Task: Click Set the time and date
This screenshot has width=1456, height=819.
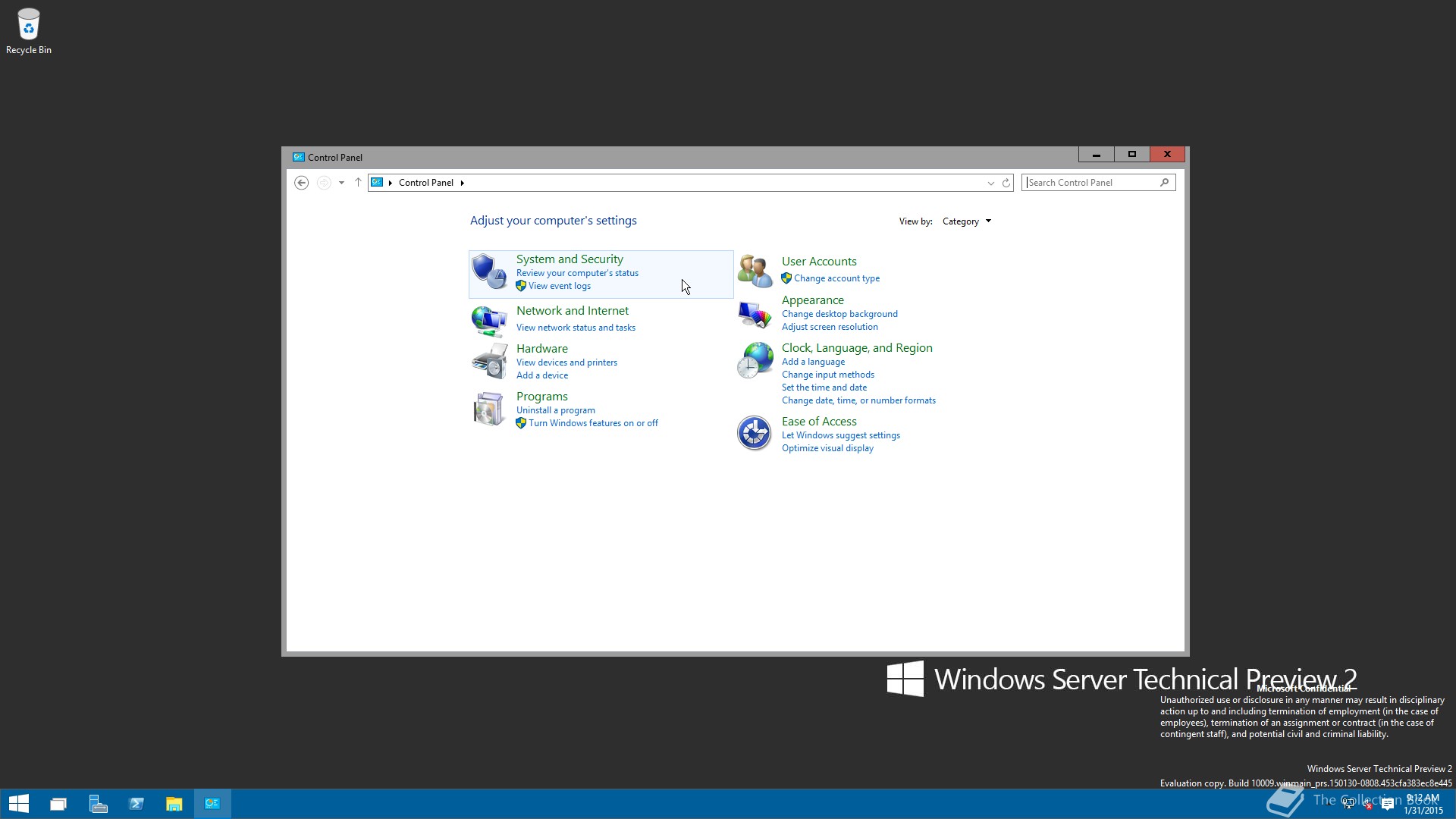Action: (x=824, y=388)
